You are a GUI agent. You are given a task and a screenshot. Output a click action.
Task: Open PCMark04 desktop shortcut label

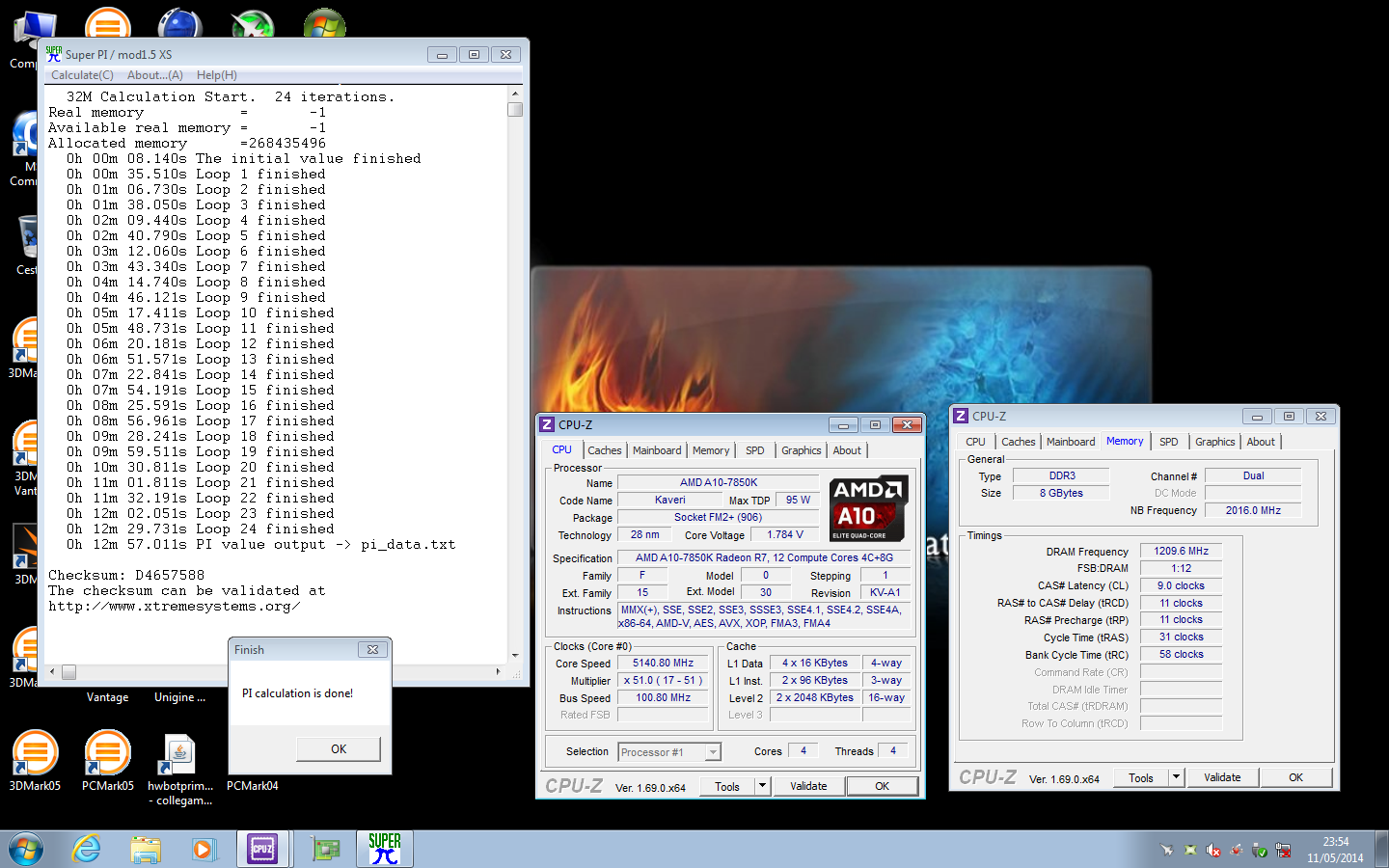tap(253, 786)
